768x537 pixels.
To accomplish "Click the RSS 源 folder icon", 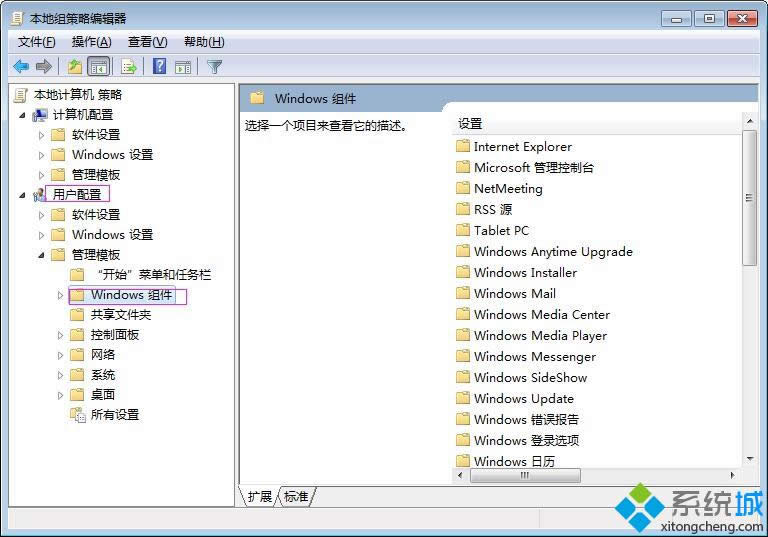I will tap(463, 209).
